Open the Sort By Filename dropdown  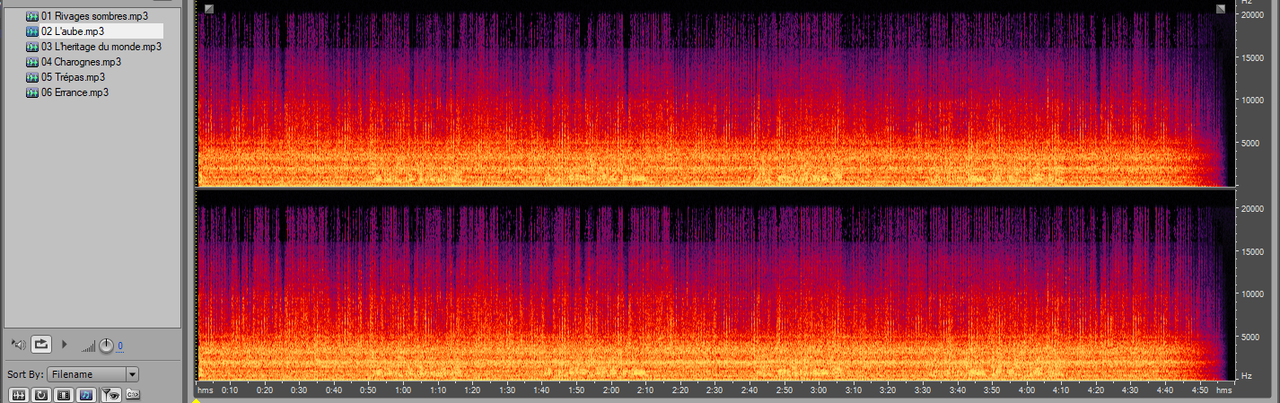(93, 374)
